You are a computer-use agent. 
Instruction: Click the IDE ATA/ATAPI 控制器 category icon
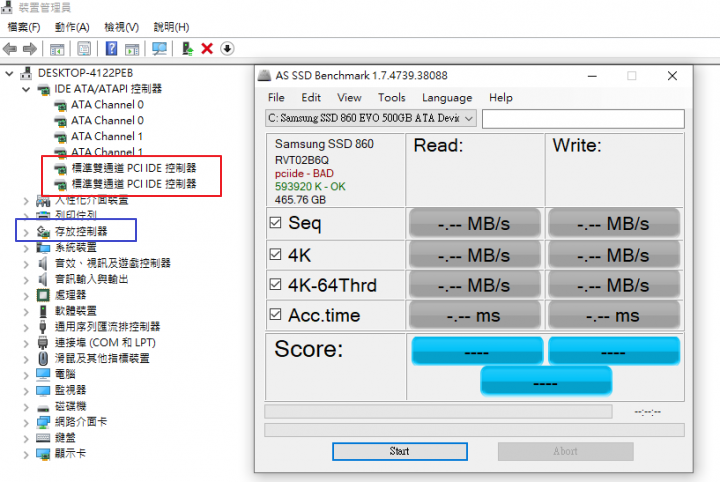point(44,89)
